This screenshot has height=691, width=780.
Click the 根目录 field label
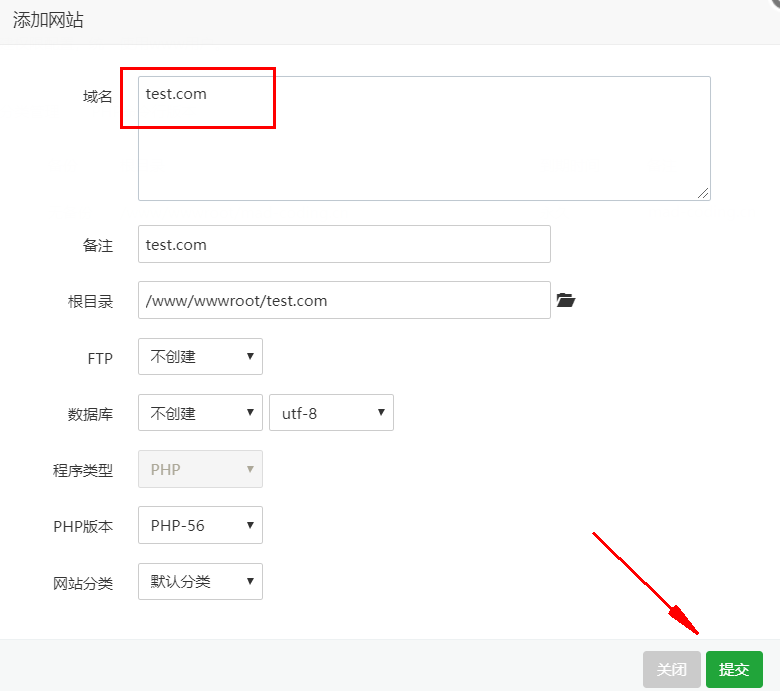[x=90, y=301]
